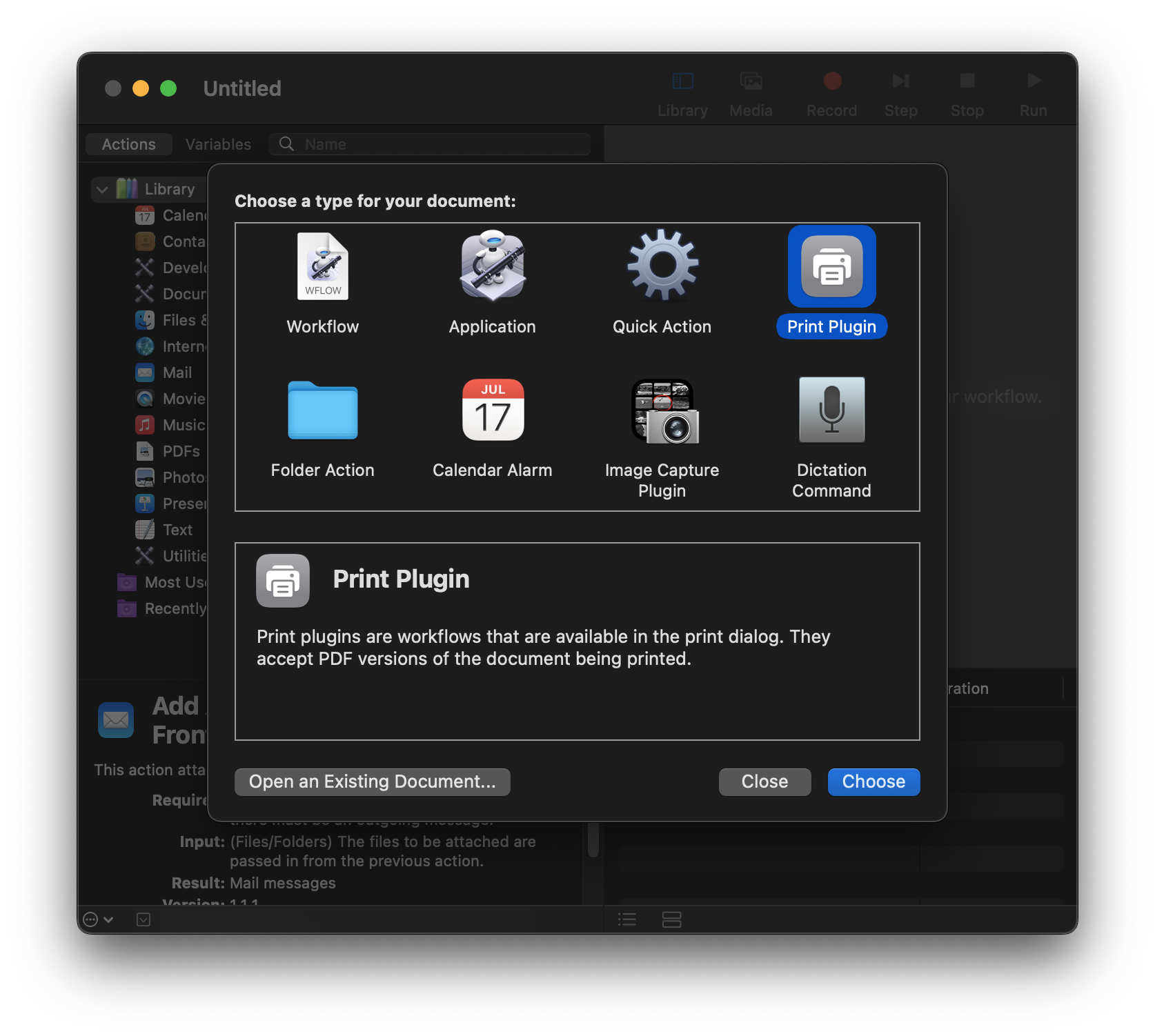Screen dimensions: 1155x1036
Task: Click the Stop toolbar button
Action: click(x=967, y=94)
